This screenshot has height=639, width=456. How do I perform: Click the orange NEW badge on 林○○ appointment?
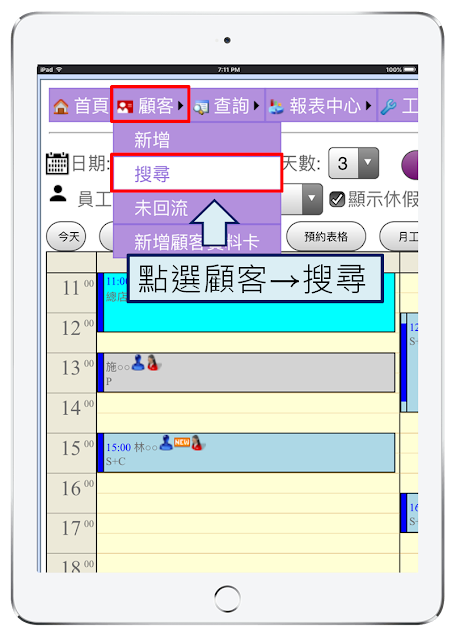pos(182,442)
